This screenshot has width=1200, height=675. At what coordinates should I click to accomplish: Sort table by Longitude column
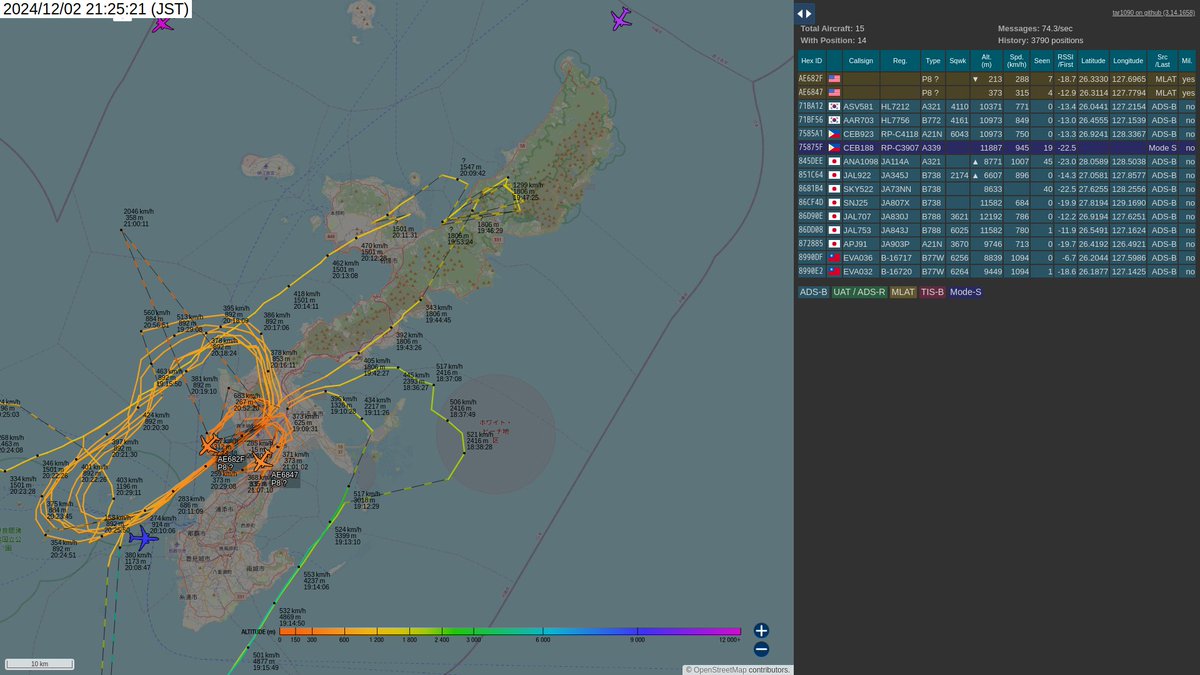(x=1128, y=60)
